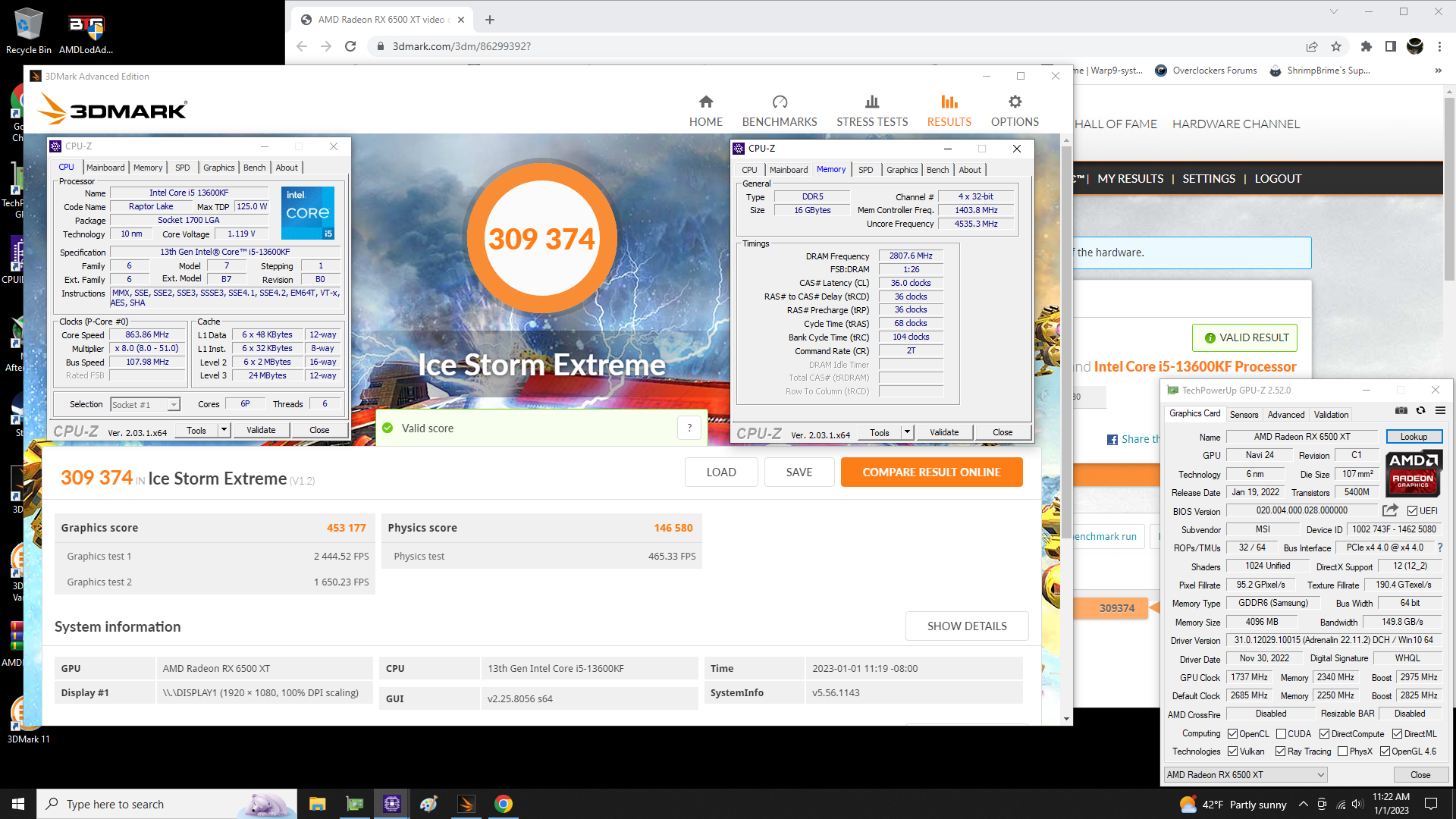Screen dimensions: 1456x819
Task: Open STRESS TESTS in 3DMark
Action: point(872,111)
